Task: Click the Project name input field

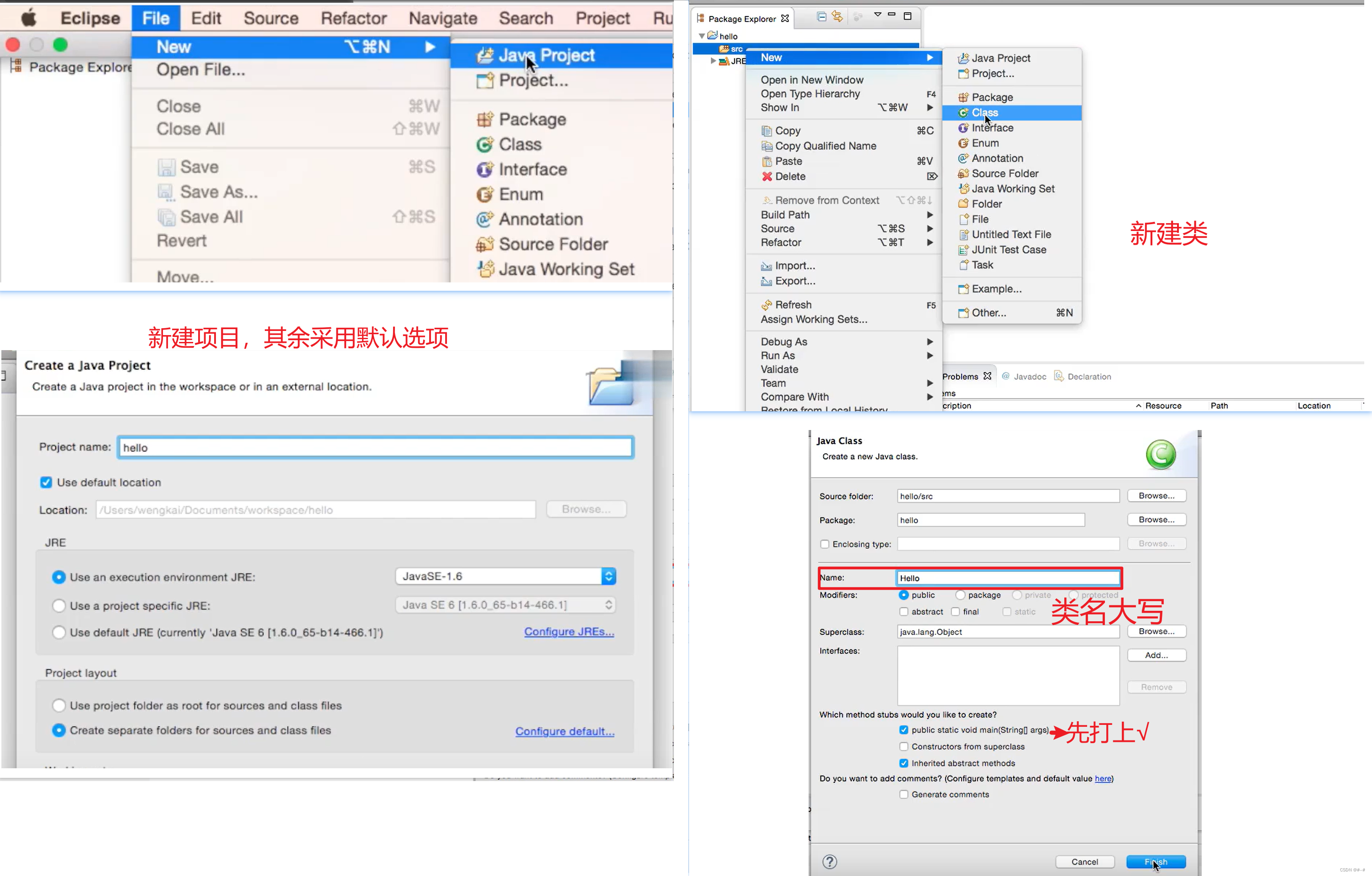Action: point(375,448)
